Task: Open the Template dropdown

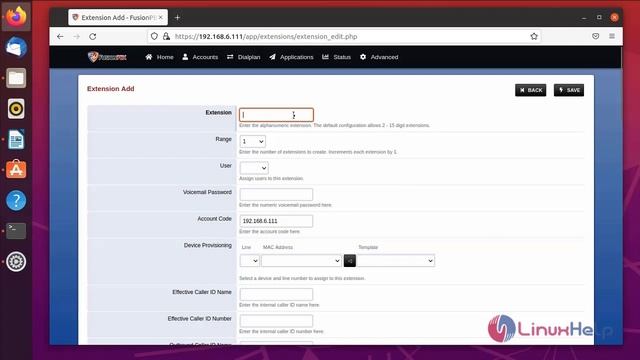Action: [396, 260]
